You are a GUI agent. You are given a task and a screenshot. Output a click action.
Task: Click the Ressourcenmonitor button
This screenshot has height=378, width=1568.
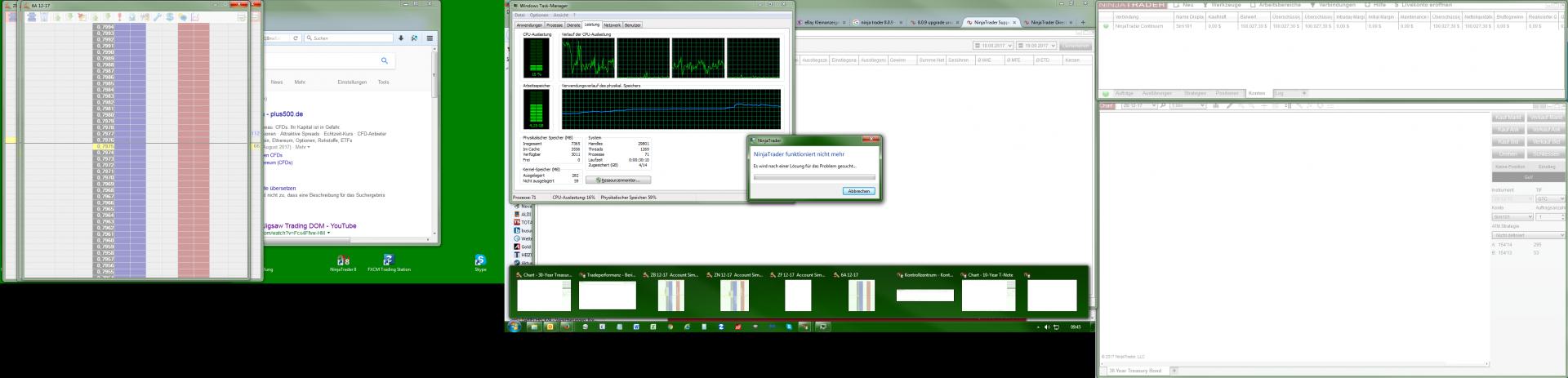click(618, 180)
